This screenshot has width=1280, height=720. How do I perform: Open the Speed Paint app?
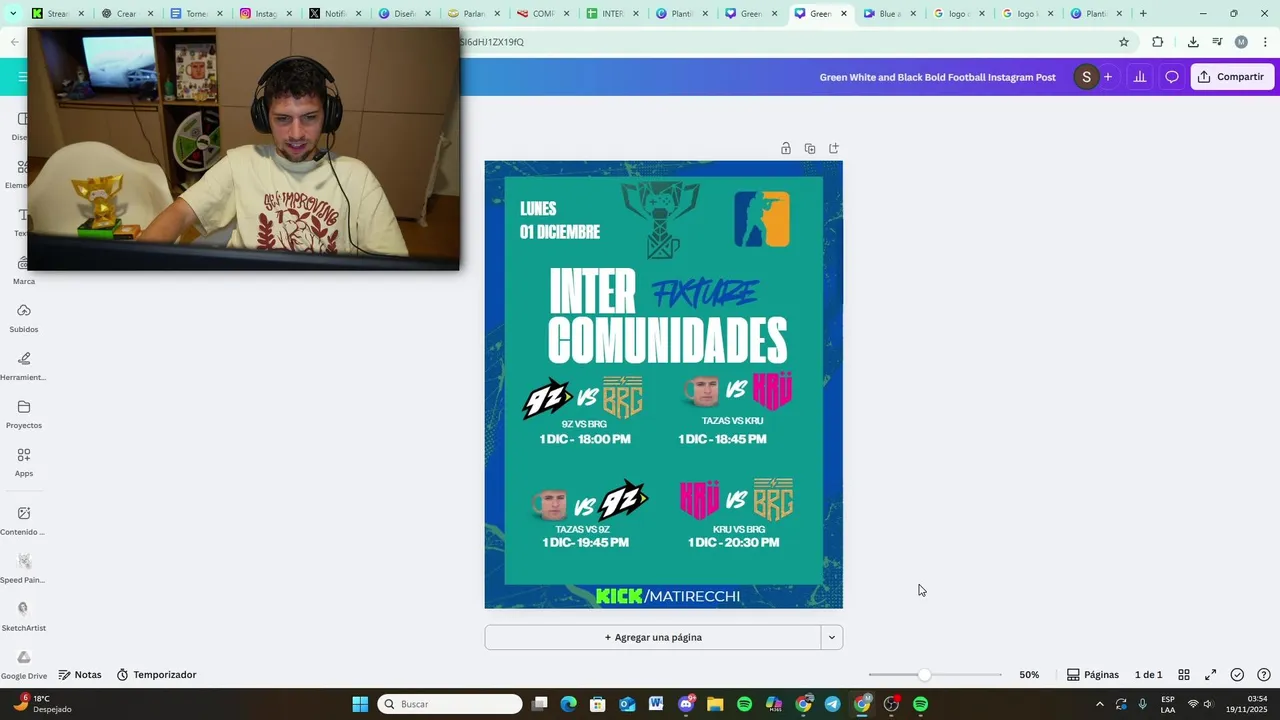(x=23, y=568)
